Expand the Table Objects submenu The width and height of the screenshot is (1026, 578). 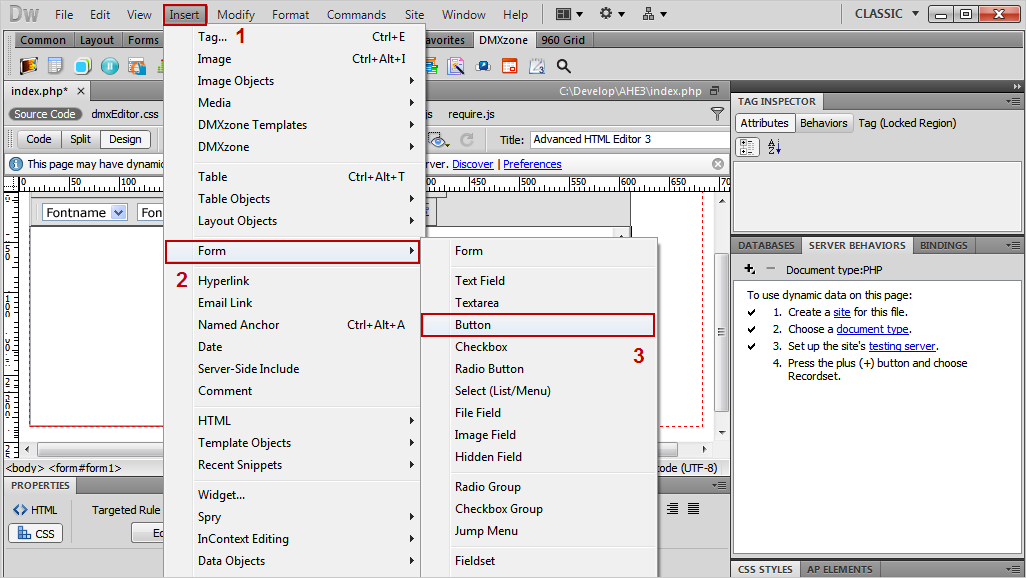pyautogui.click(x=293, y=198)
